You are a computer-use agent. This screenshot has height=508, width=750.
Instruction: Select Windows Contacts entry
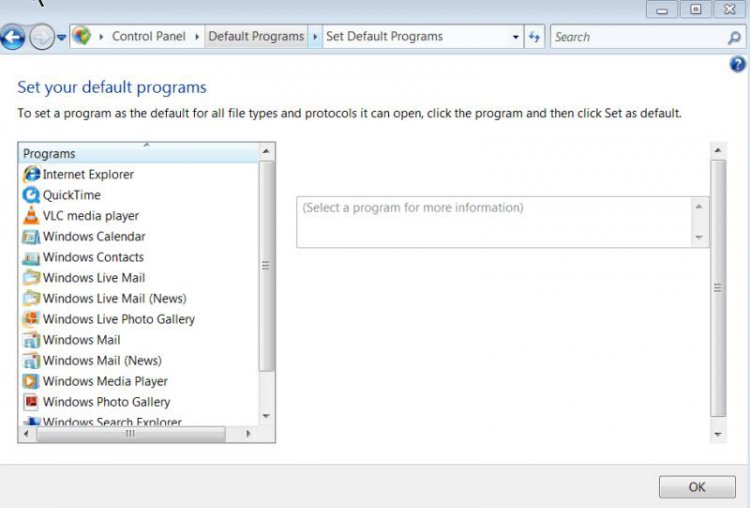[93, 257]
